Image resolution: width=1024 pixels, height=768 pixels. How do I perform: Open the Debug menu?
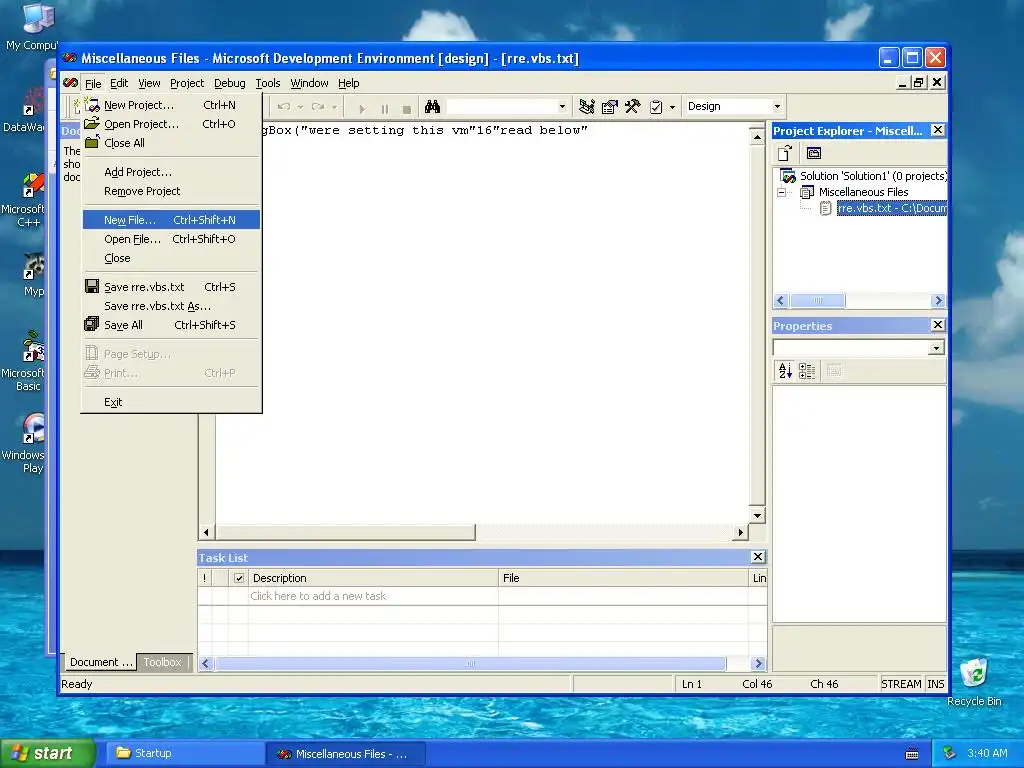click(x=230, y=83)
